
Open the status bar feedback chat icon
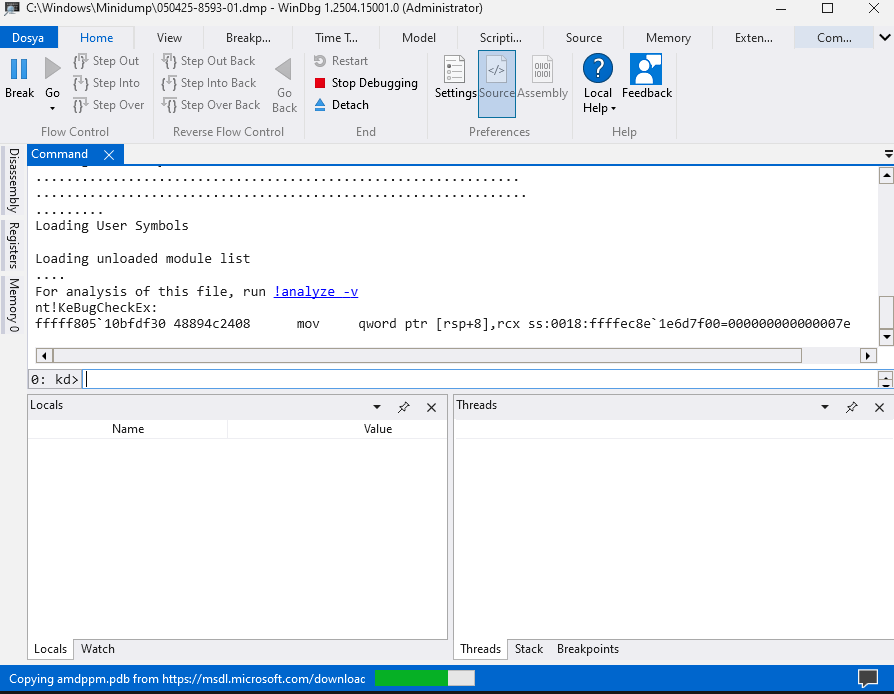[x=868, y=678]
